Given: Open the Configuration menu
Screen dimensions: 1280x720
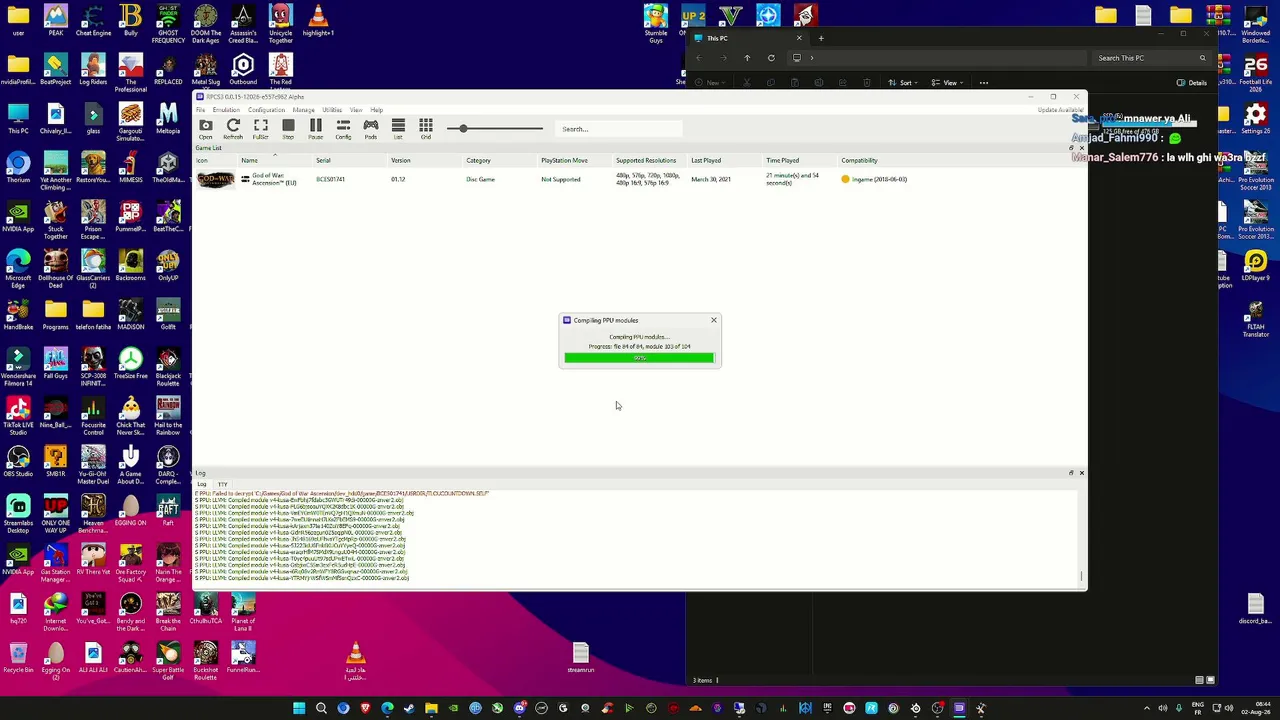Looking at the screenshot, I should click(267, 110).
